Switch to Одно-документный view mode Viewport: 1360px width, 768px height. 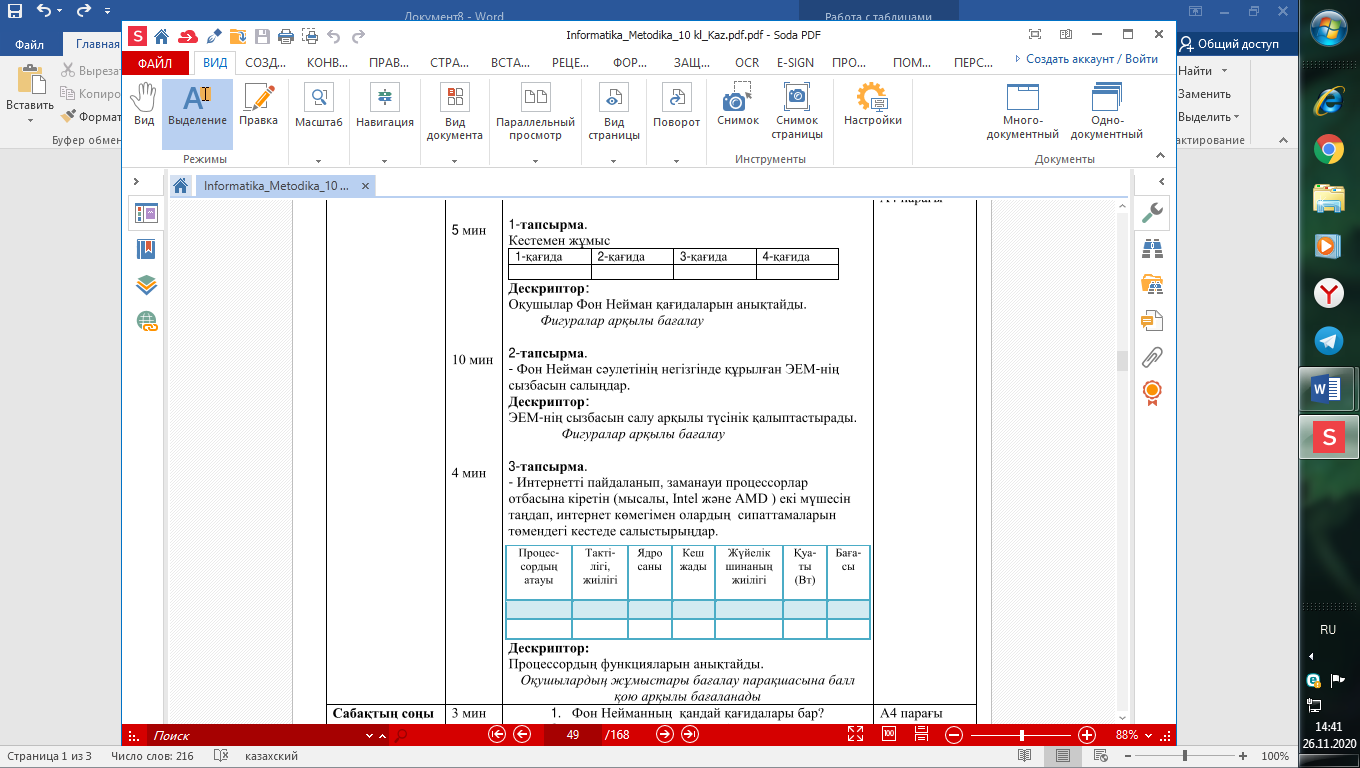coord(1106,112)
